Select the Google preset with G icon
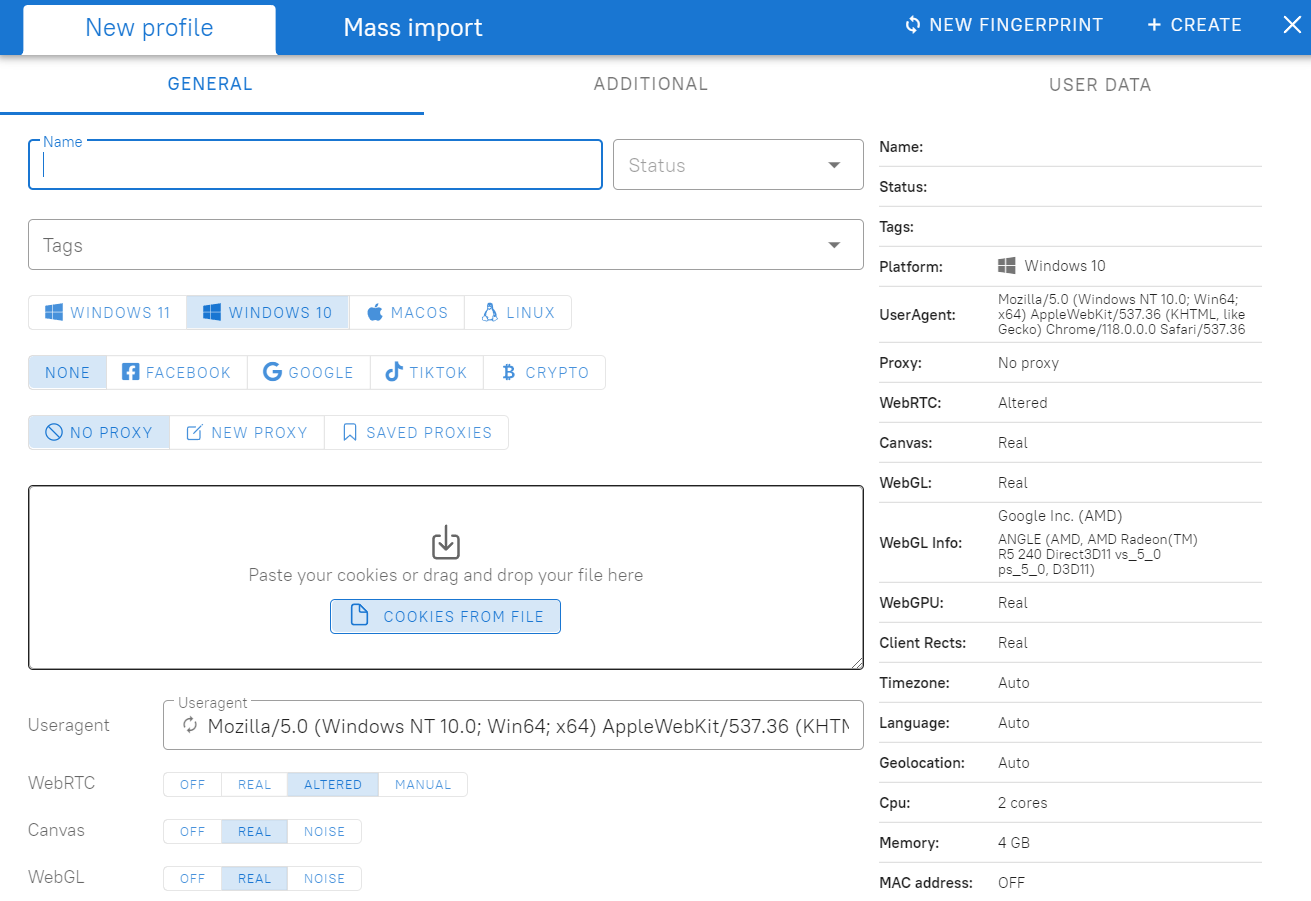 (271, 372)
